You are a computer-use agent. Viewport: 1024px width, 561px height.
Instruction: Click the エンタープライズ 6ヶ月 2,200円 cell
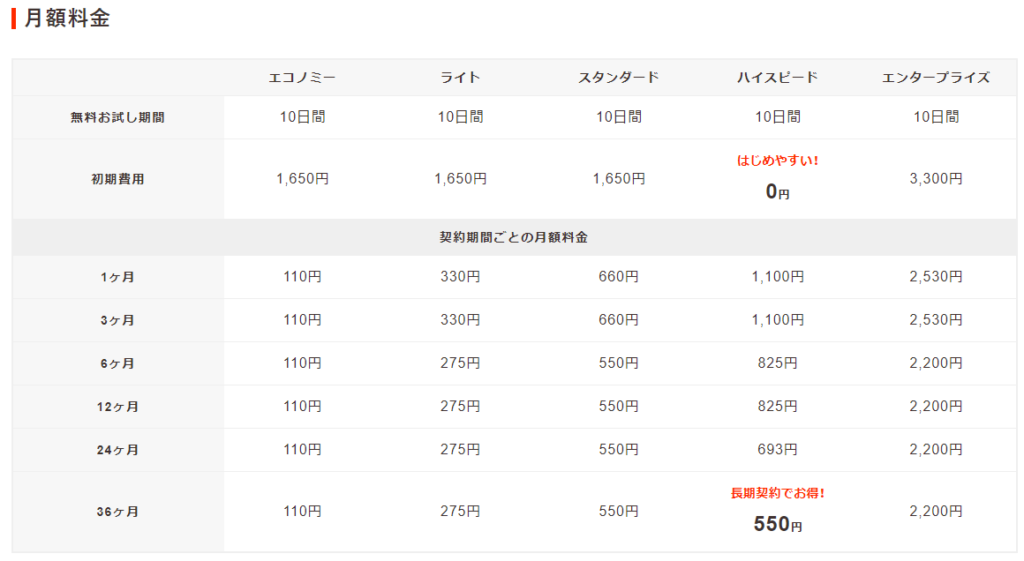click(936, 362)
